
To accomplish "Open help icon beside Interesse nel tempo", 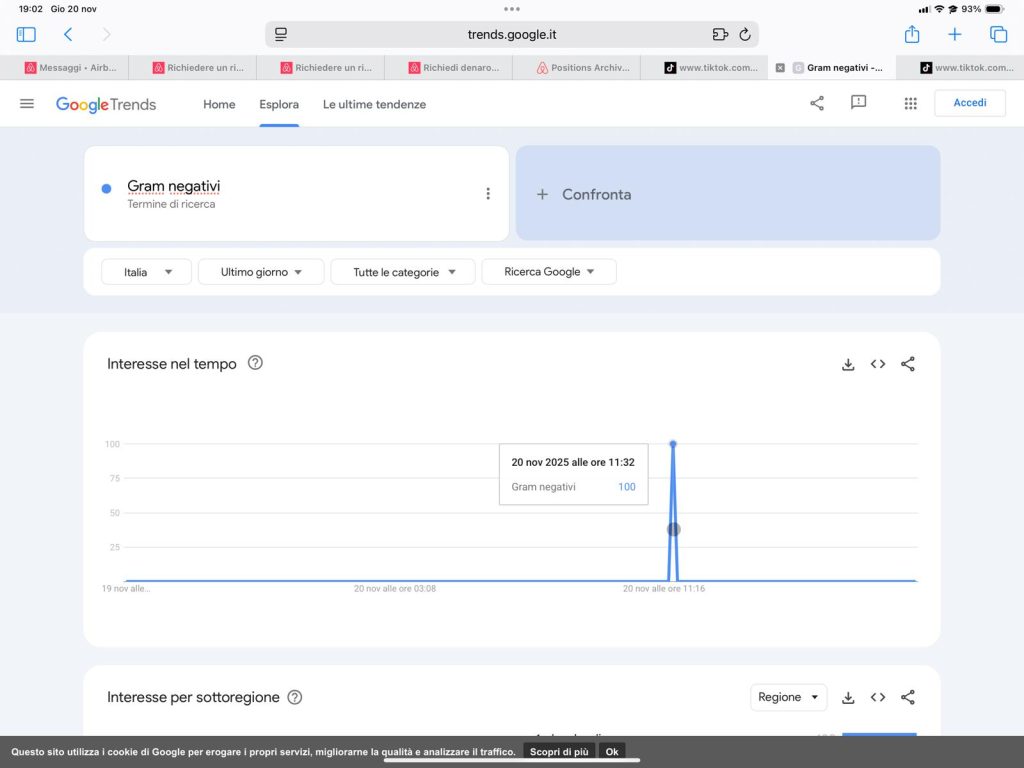I will 255,363.
